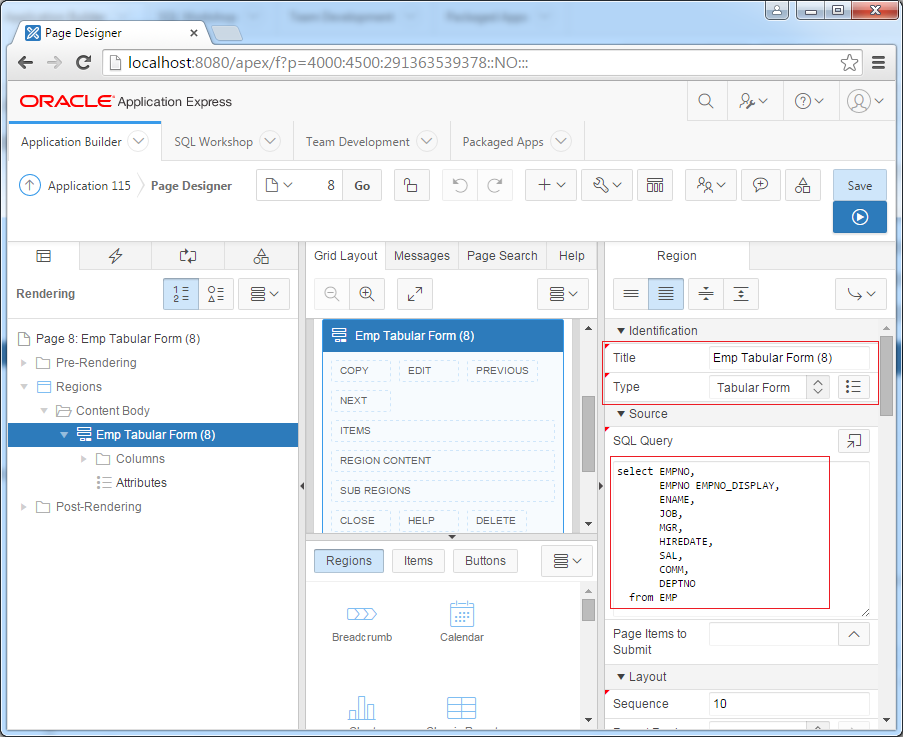
Task: Collapse the Source section
Action: (621, 414)
